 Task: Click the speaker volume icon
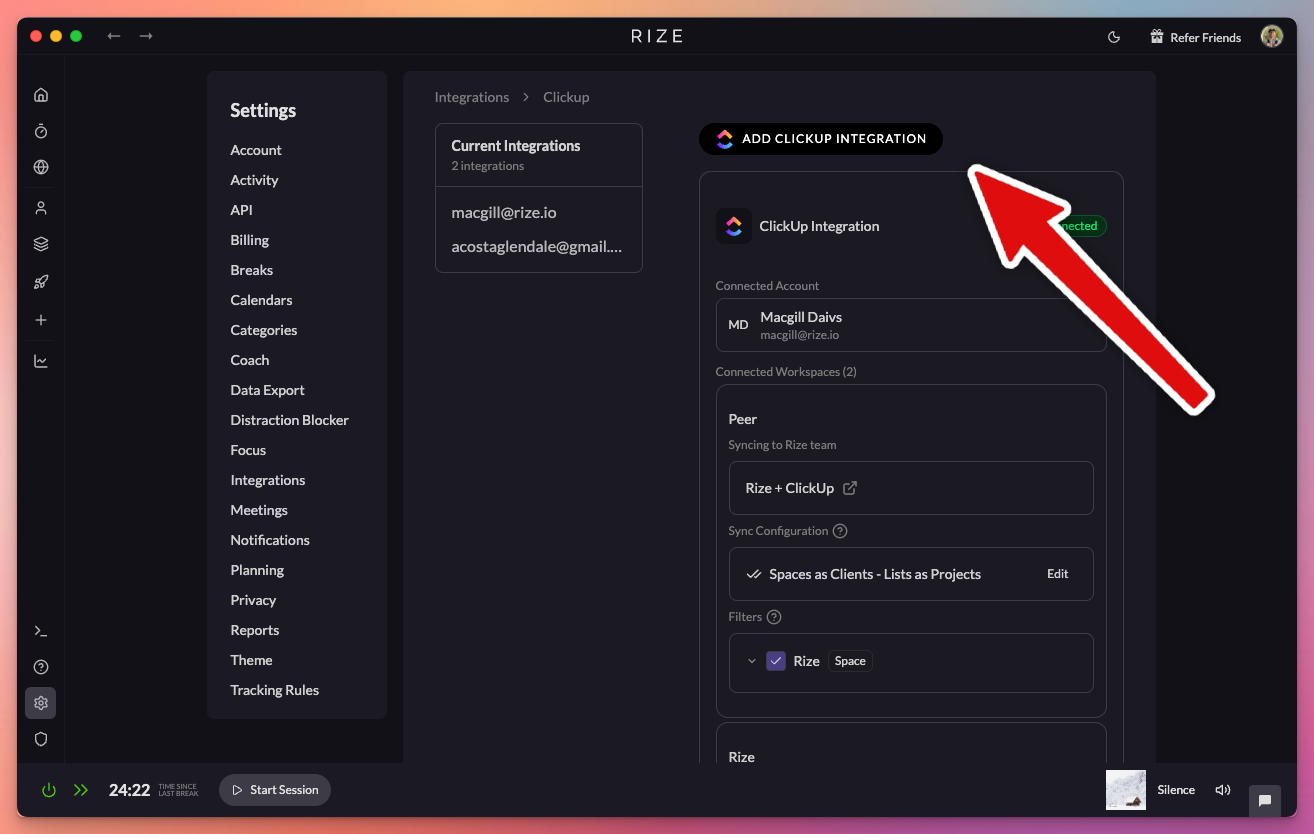[1222, 790]
